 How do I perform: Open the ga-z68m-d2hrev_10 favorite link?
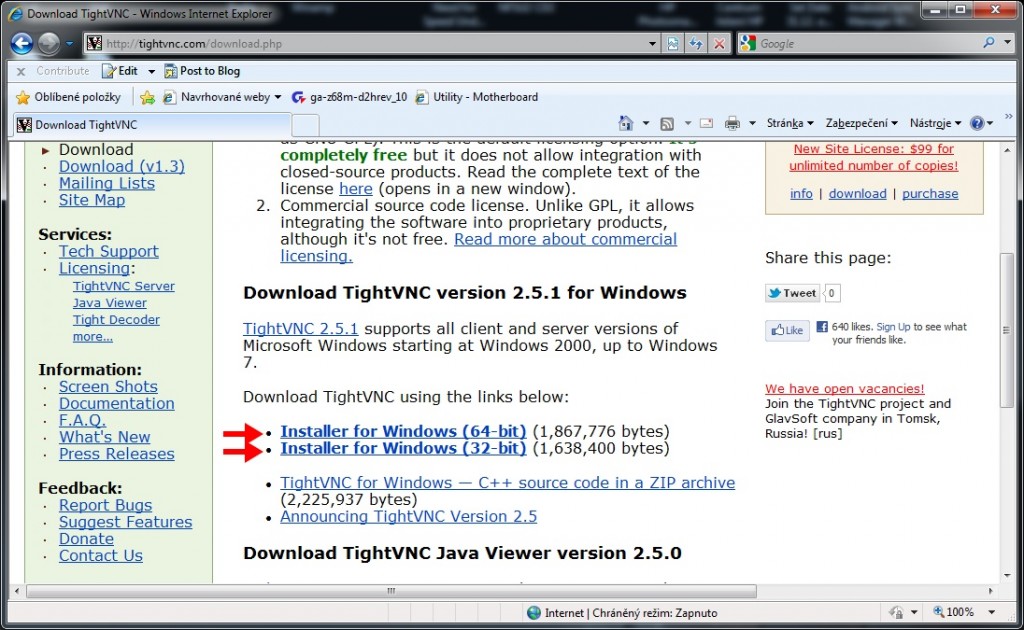(x=349, y=97)
